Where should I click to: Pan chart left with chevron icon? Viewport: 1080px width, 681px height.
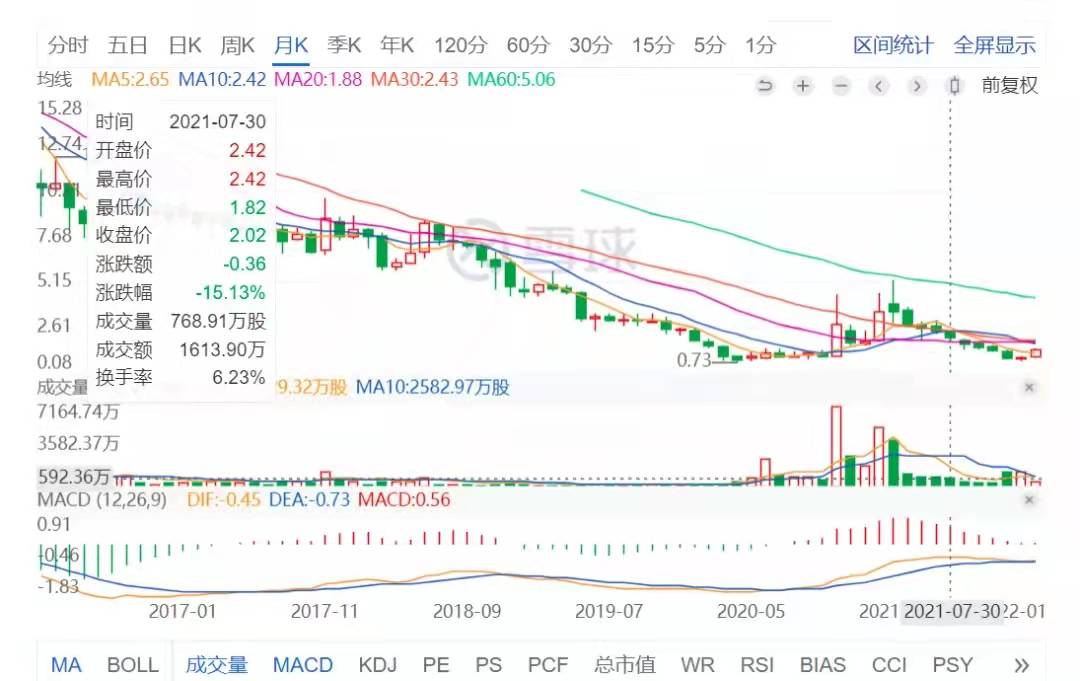(878, 86)
